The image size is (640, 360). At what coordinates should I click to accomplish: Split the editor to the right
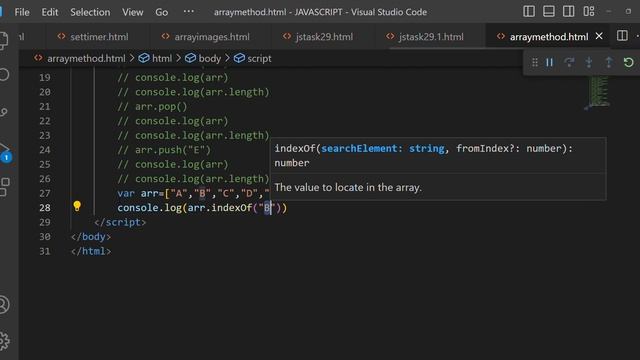[622, 36]
